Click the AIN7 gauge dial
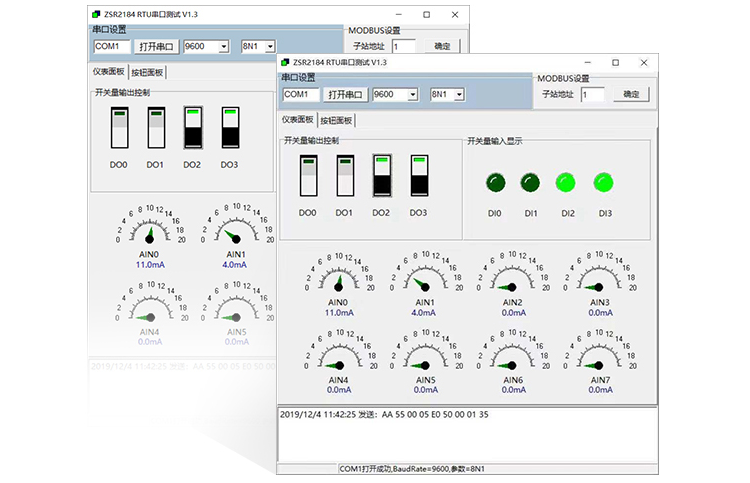The height and width of the screenshot is (483, 750). [x=599, y=351]
